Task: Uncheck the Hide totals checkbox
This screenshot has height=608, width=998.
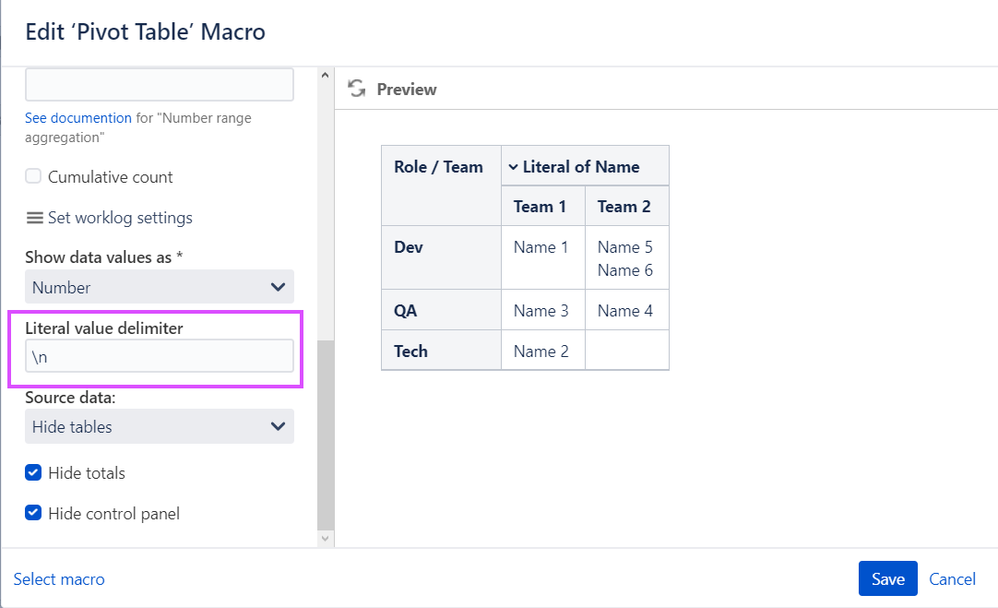Action: (33, 473)
